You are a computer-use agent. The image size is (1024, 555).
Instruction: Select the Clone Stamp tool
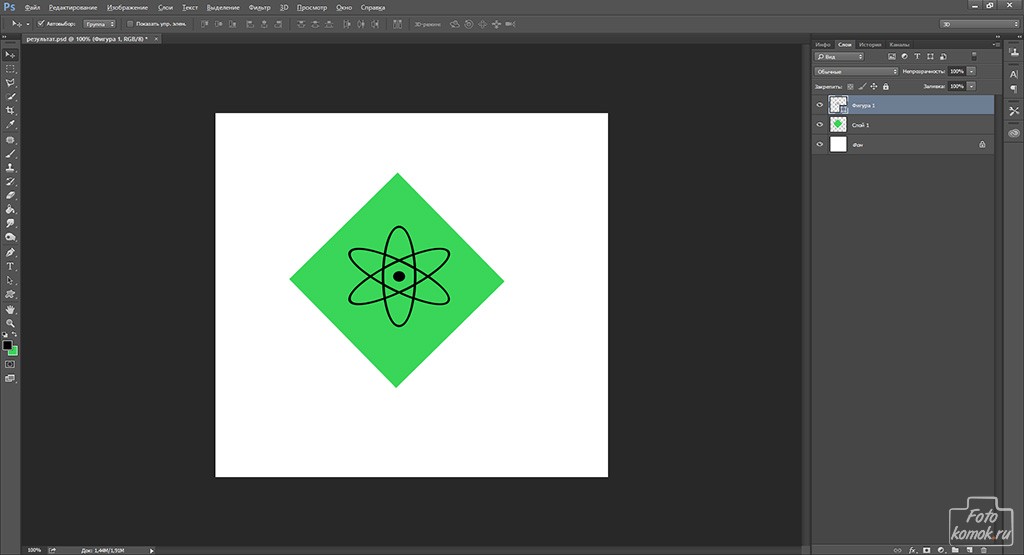pyautogui.click(x=10, y=168)
